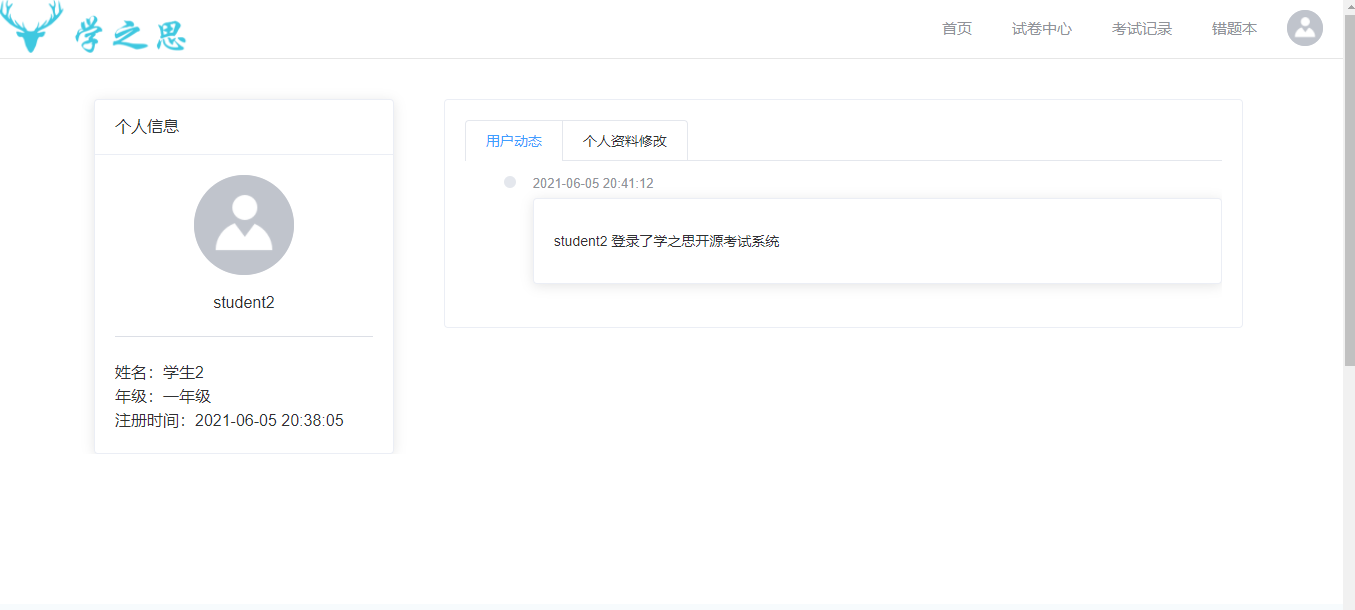Switch to the 个人资料修改 tab

coord(626,140)
